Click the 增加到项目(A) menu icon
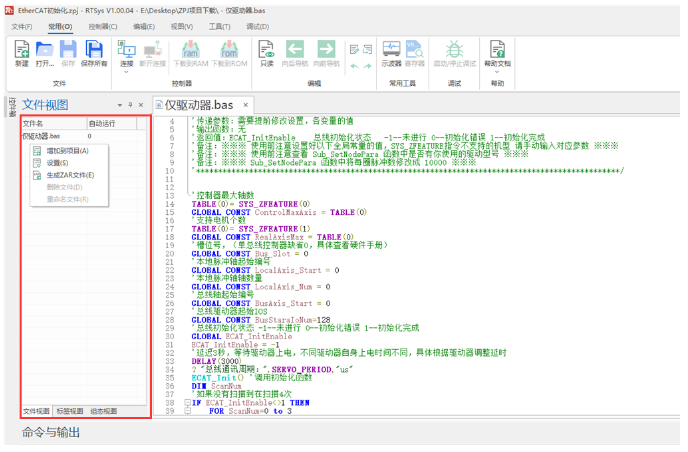 point(37,151)
